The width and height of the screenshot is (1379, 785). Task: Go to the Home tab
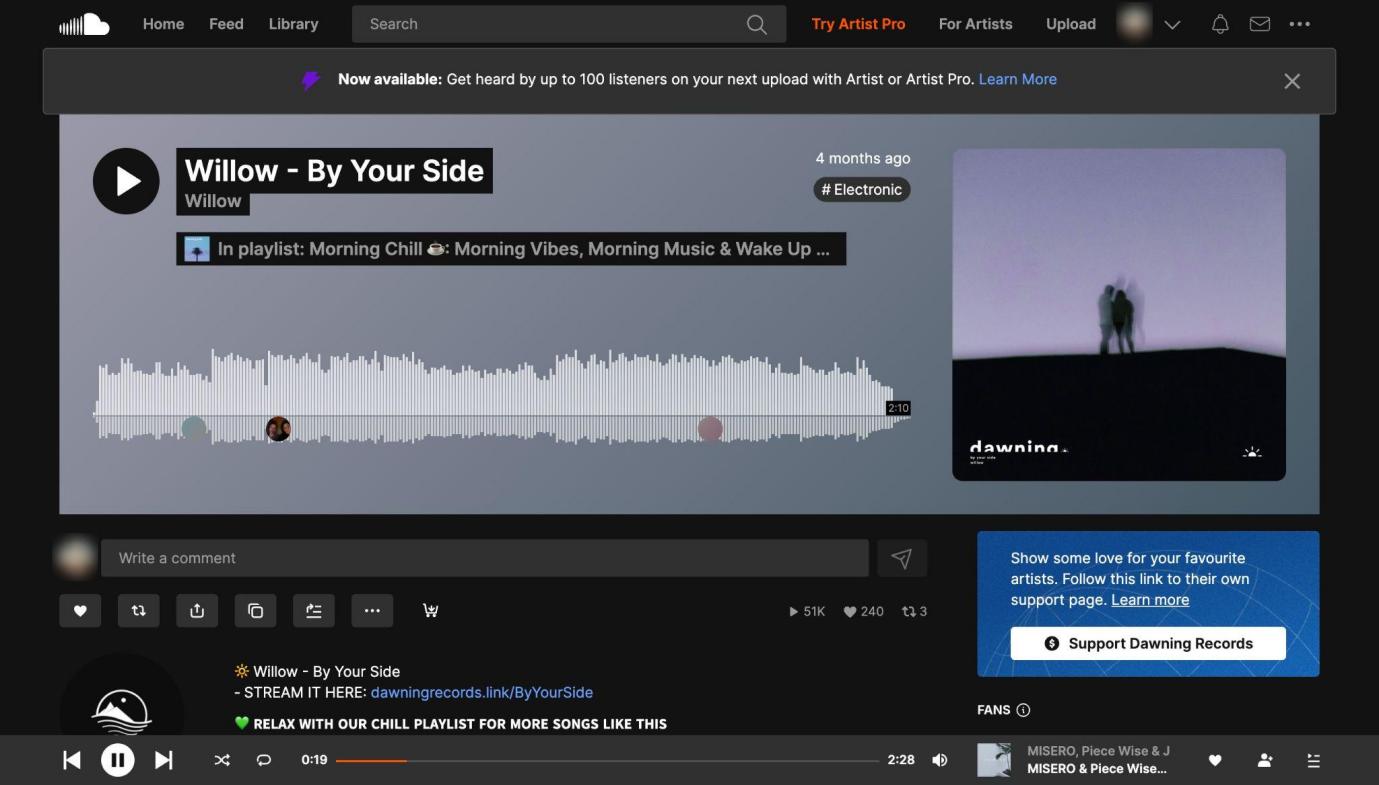point(163,24)
